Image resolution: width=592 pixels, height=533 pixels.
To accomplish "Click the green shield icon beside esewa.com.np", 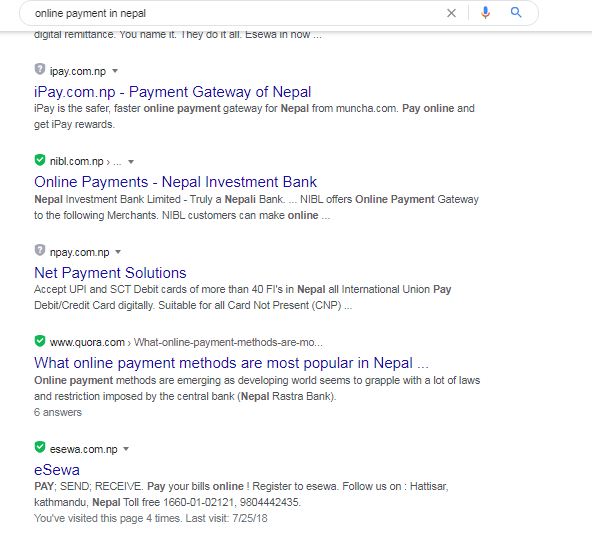I will point(40,447).
